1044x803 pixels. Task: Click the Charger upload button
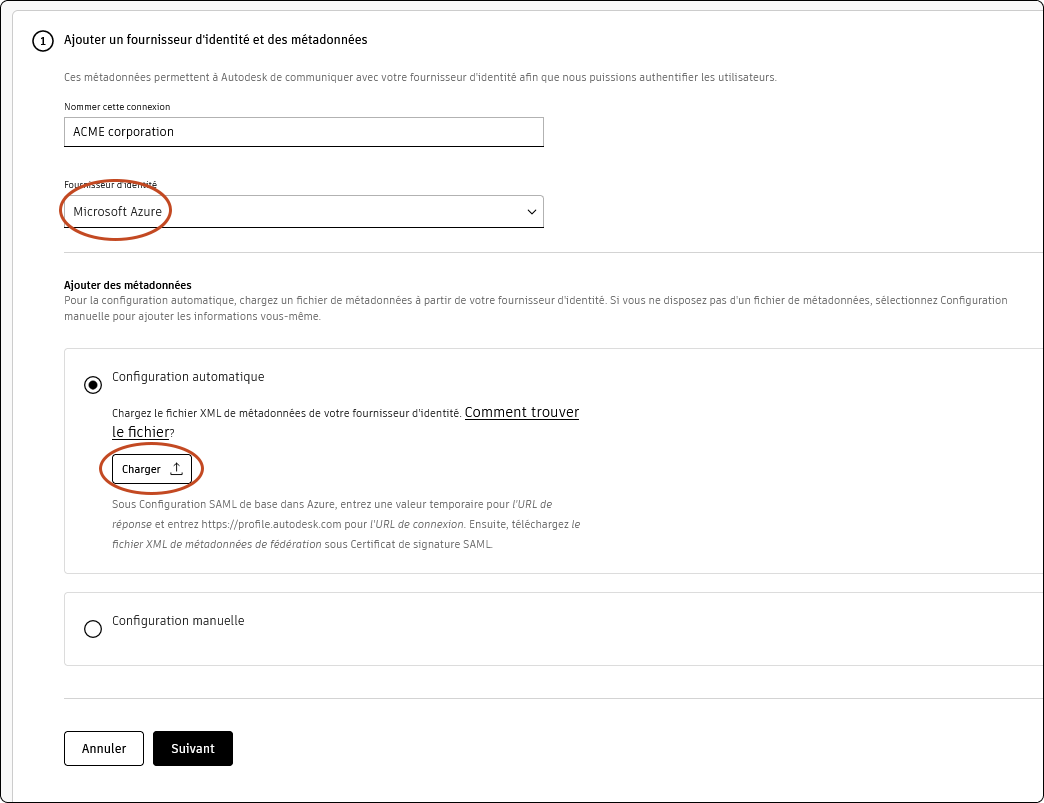(151, 468)
